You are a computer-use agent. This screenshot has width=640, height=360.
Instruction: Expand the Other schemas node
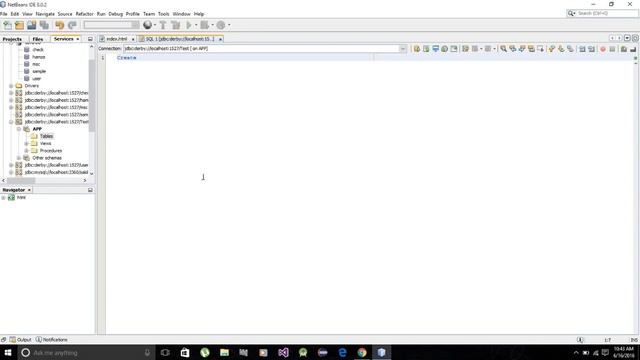19,158
